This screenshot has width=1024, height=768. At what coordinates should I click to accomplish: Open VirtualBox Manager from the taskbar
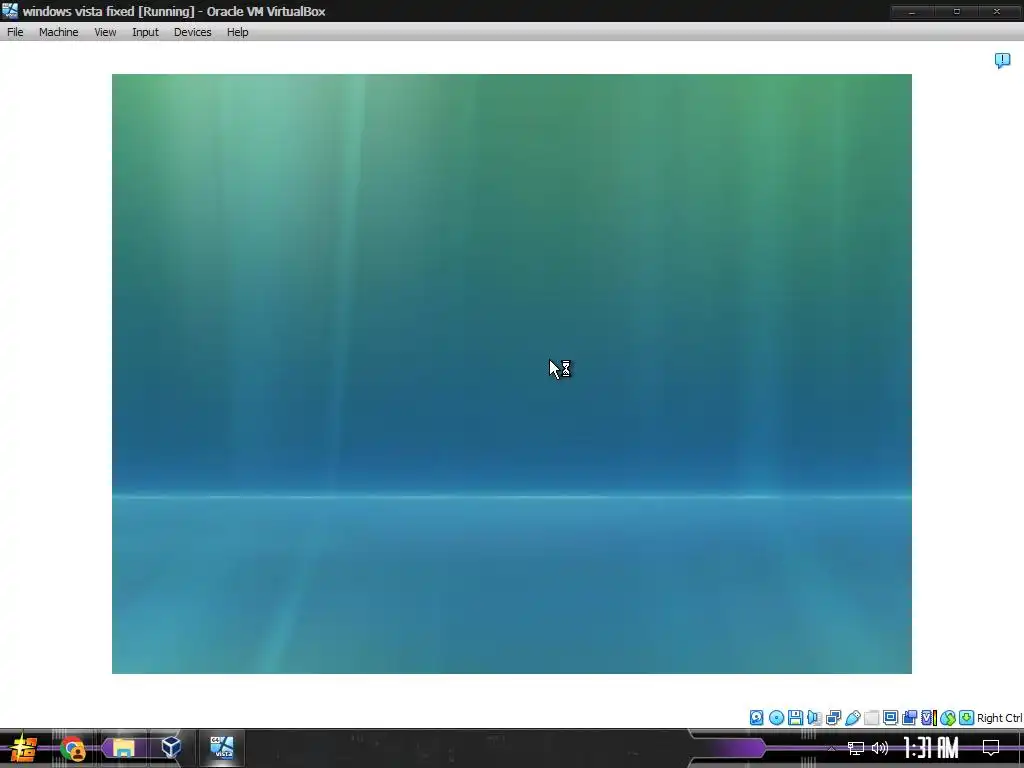[171, 748]
